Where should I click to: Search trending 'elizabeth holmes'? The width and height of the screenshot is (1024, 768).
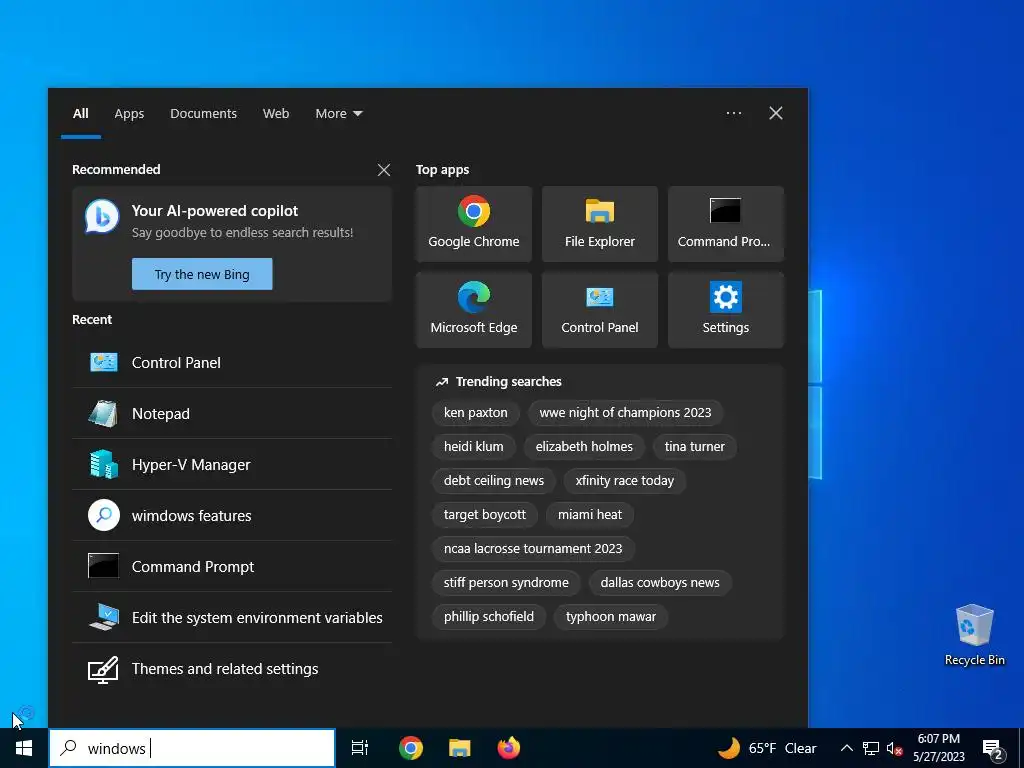click(584, 447)
